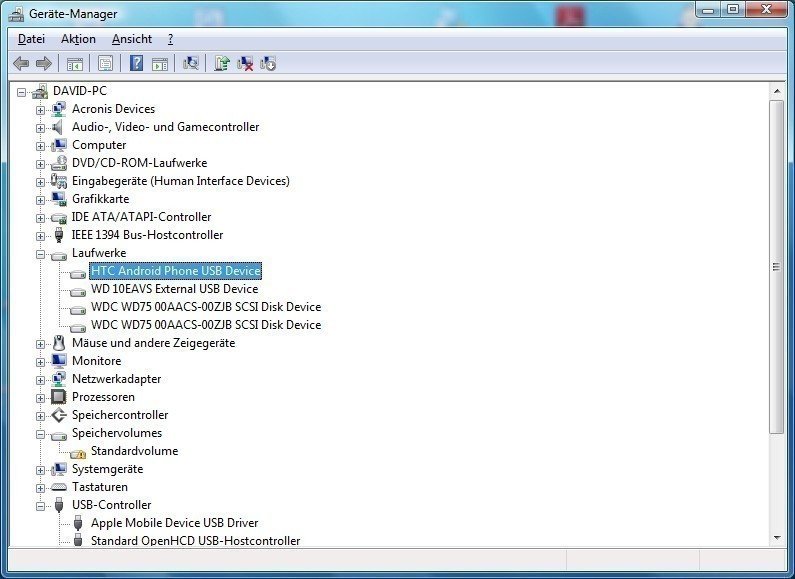Click the Eingabegeräte HID category icon
Viewport: 795px width, 579px height.
pyautogui.click(x=59, y=181)
